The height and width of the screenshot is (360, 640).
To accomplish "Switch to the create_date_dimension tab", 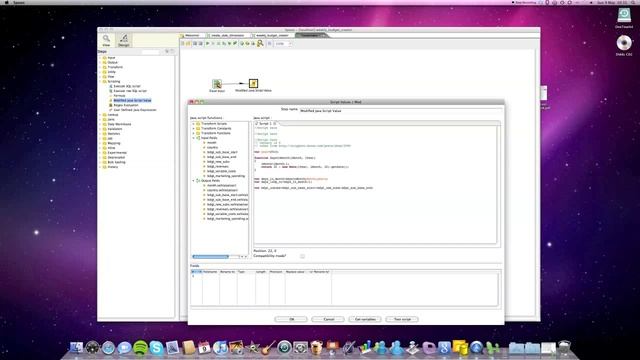I will point(227,36).
